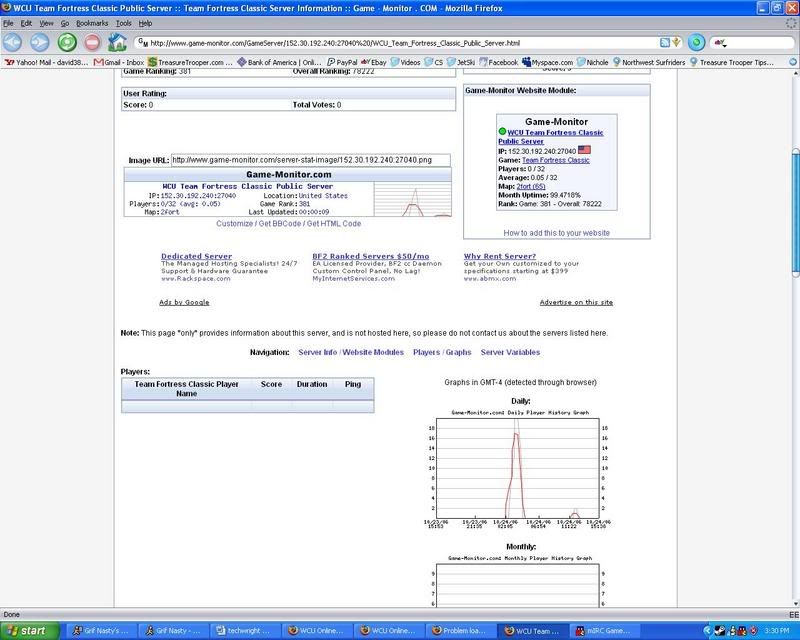Image resolution: width=800 pixels, height=640 pixels.
Task: Go to the browser Home page icon
Action: [117, 42]
